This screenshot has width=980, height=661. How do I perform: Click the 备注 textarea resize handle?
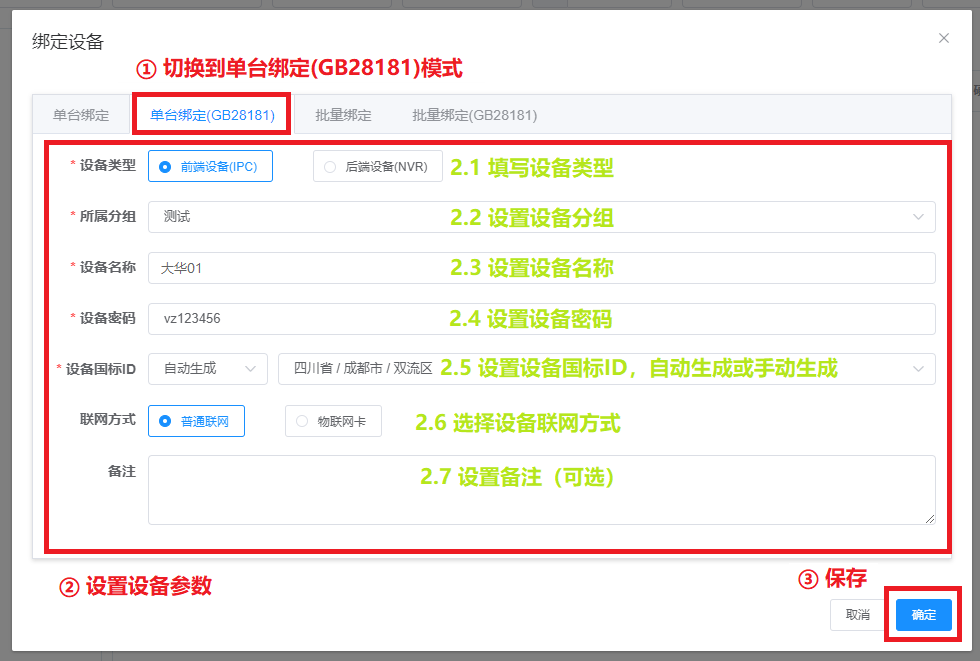click(x=929, y=519)
